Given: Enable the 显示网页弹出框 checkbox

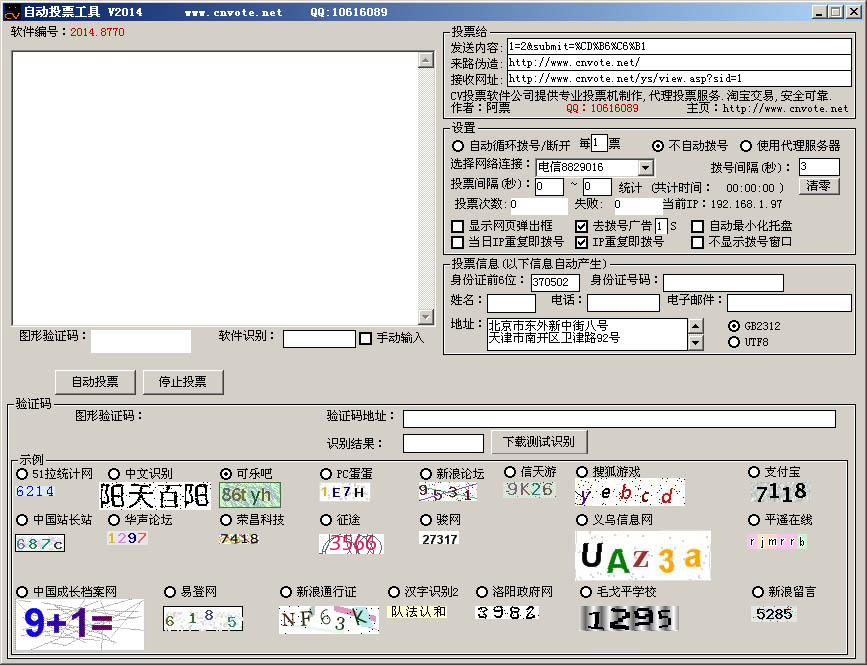Looking at the screenshot, I should tap(456, 225).
